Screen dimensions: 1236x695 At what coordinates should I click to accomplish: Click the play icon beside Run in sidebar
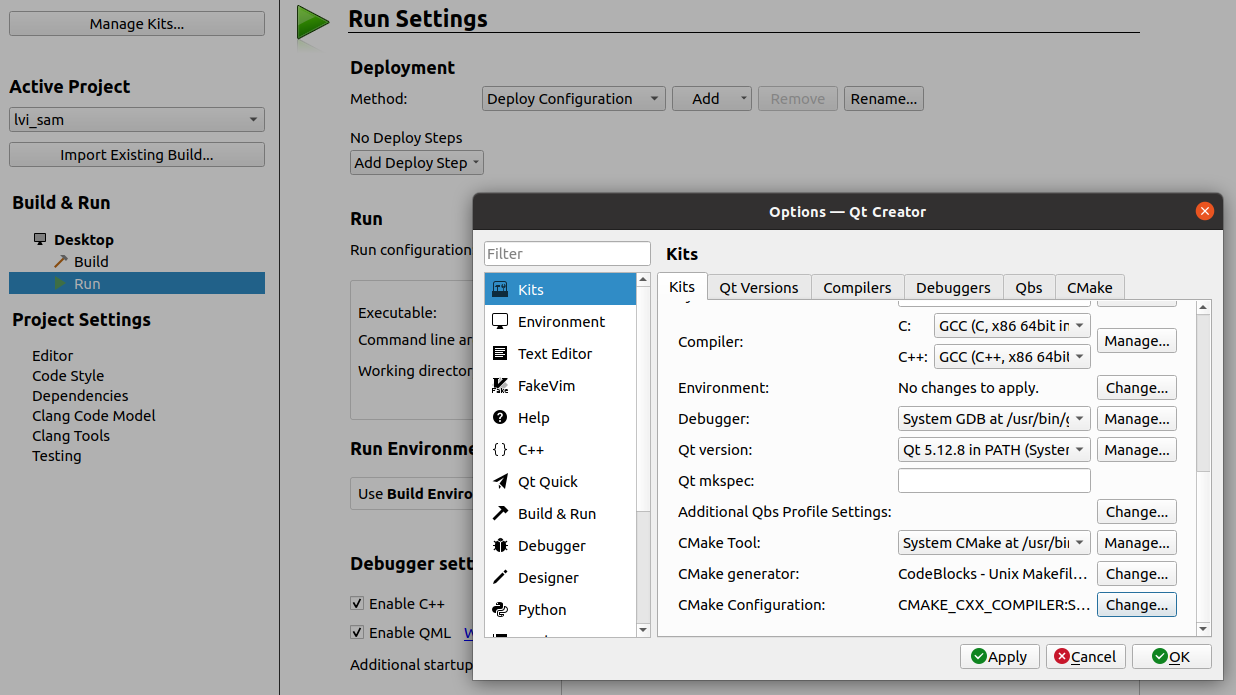[x=61, y=284]
